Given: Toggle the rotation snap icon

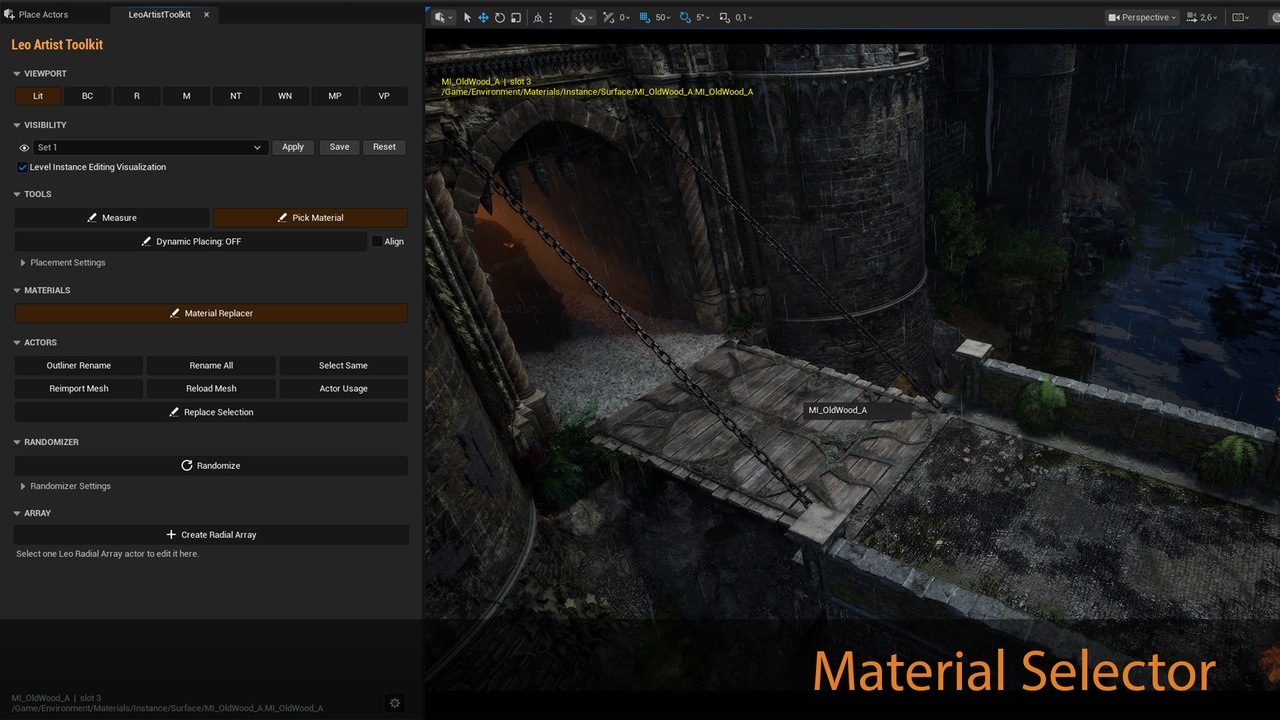Looking at the screenshot, I should (685, 17).
